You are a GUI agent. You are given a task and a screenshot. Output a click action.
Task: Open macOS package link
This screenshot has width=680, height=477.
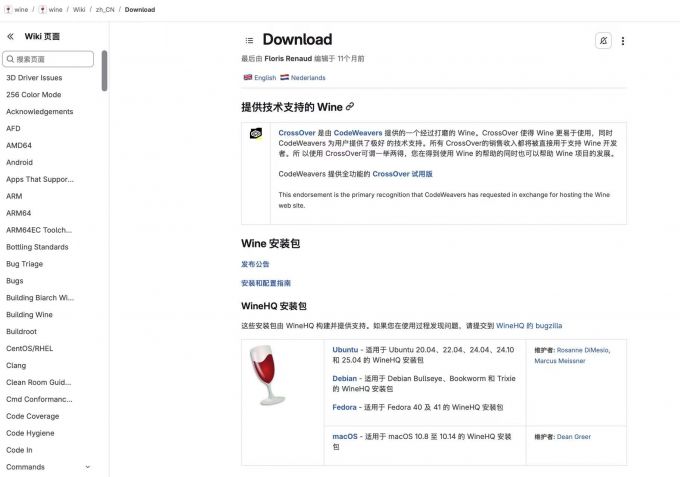345,436
